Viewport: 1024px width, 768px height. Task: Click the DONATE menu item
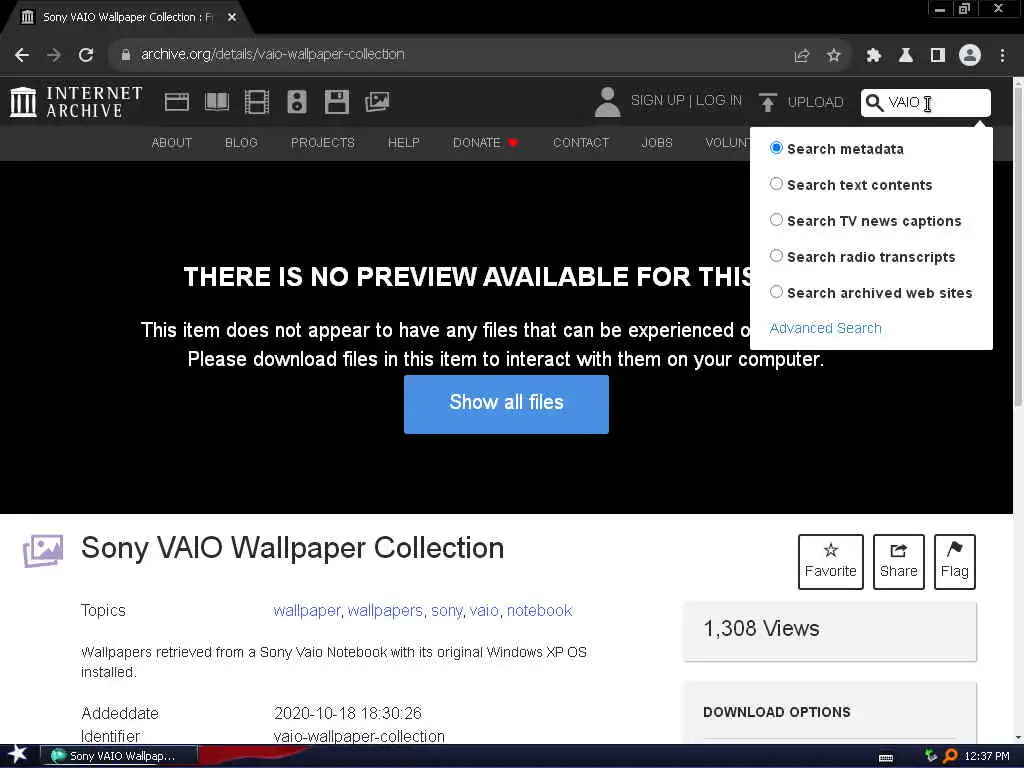pyautogui.click(x=485, y=142)
